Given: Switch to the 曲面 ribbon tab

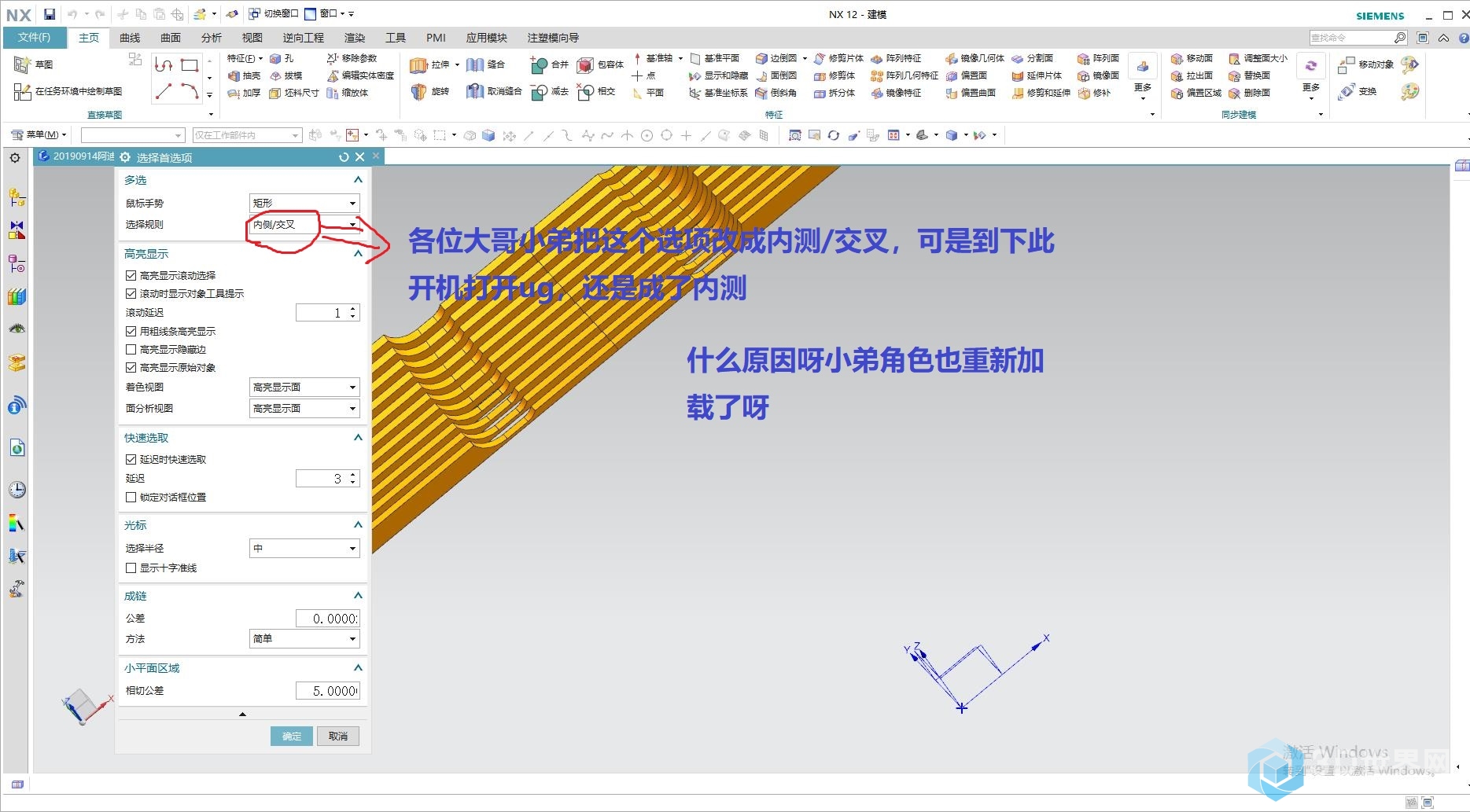Looking at the screenshot, I should click(x=171, y=38).
